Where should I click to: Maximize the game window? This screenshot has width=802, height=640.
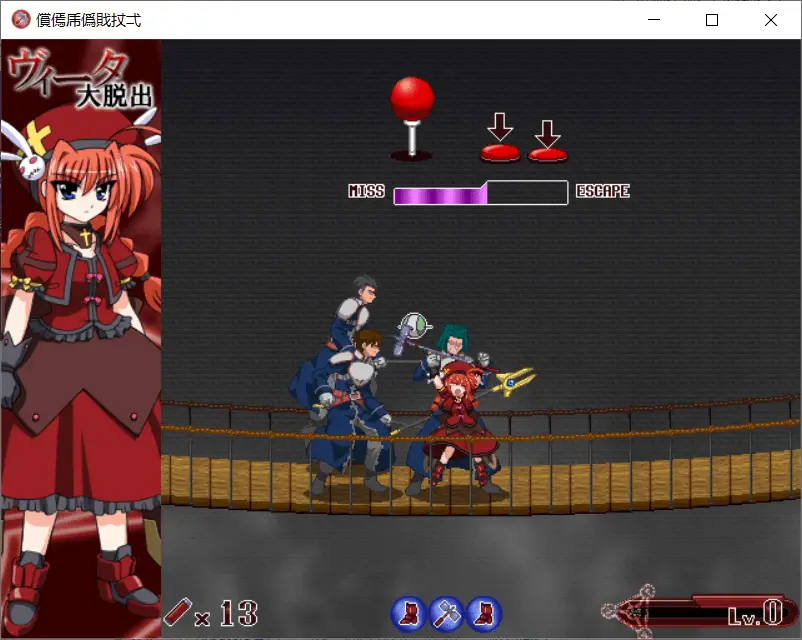pyautogui.click(x=711, y=20)
